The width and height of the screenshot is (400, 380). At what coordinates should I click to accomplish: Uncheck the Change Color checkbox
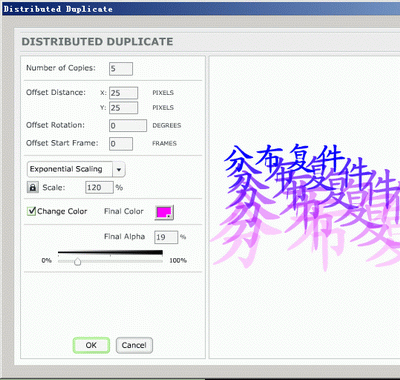pyautogui.click(x=32, y=211)
